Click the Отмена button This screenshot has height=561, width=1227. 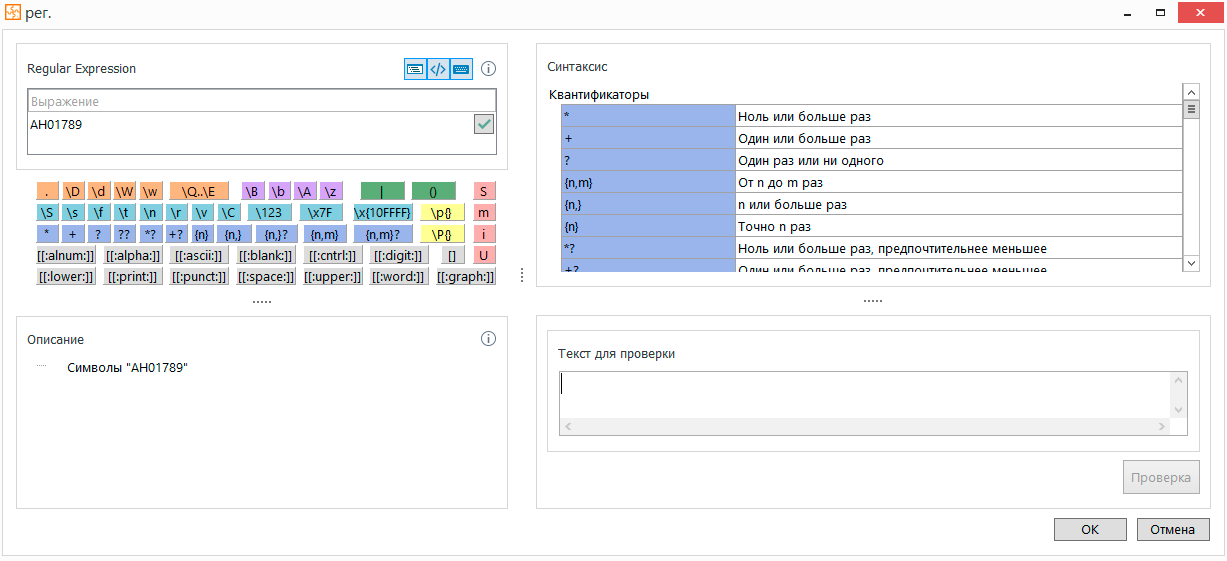tap(1173, 529)
